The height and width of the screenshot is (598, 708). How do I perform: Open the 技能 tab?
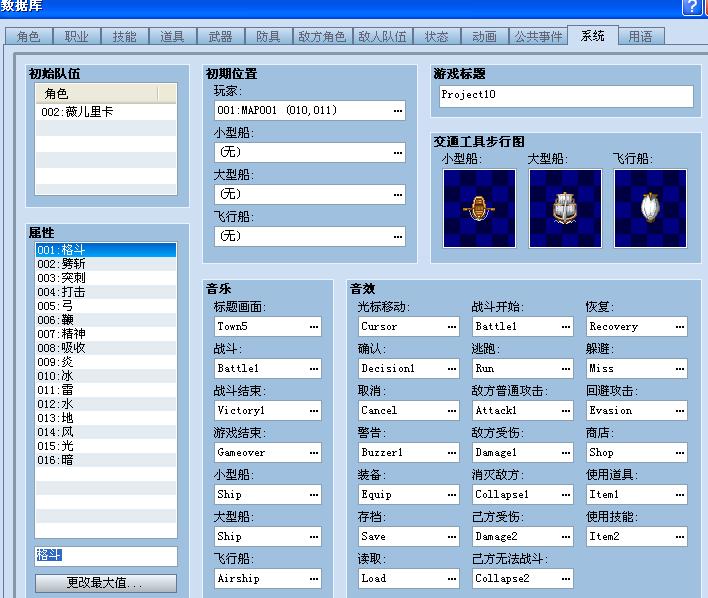click(124, 37)
